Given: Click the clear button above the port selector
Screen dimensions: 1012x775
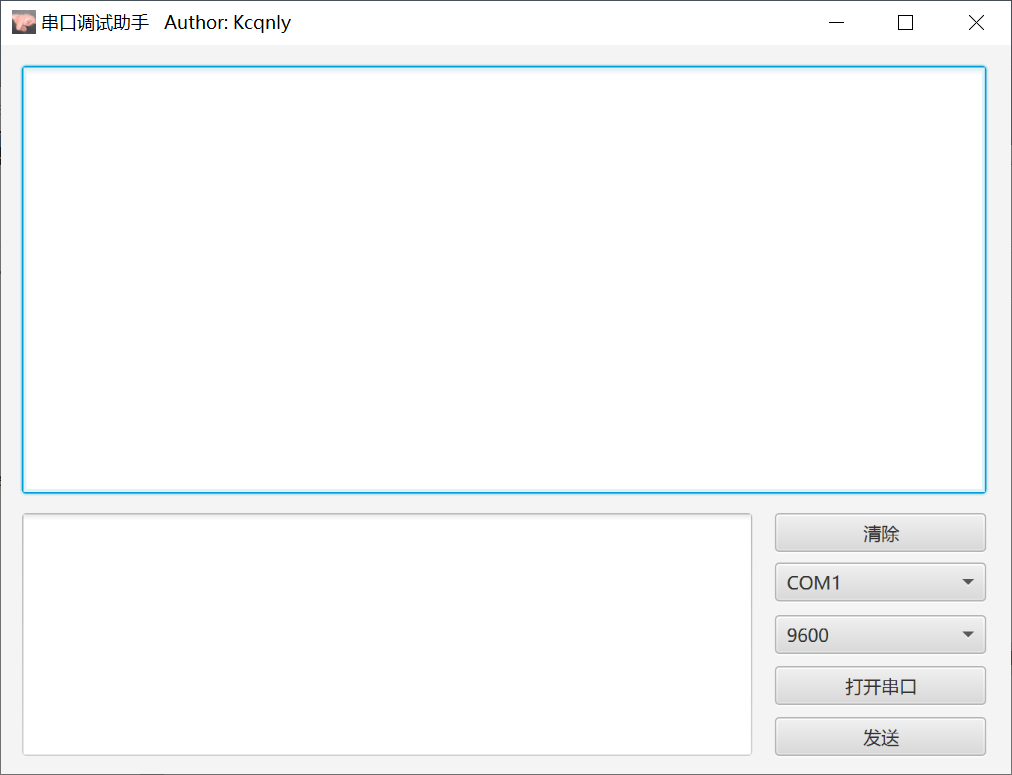Looking at the screenshot, I should pyautogui.click(x=880, y=532).
